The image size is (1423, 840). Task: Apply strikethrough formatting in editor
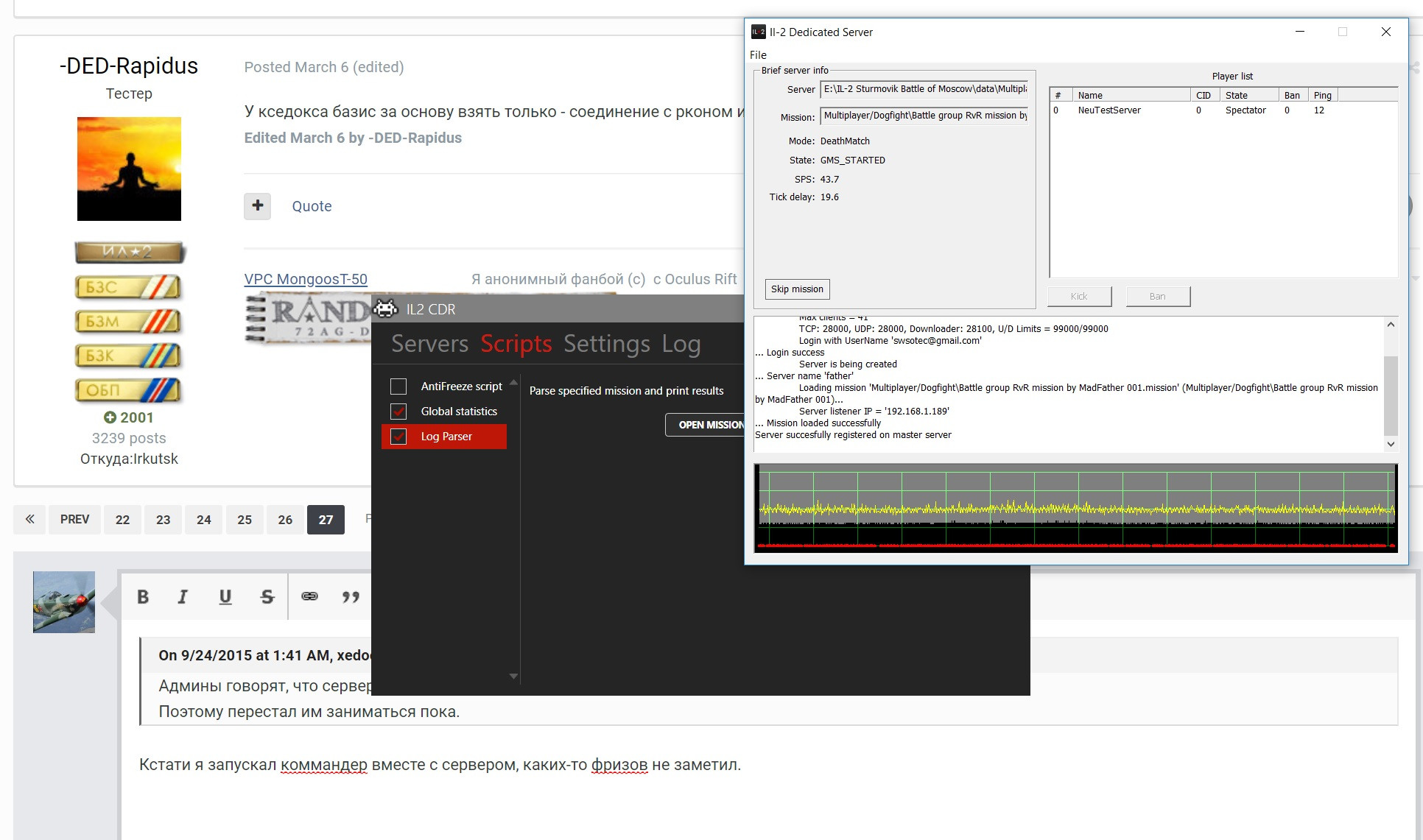coord(267,597)
